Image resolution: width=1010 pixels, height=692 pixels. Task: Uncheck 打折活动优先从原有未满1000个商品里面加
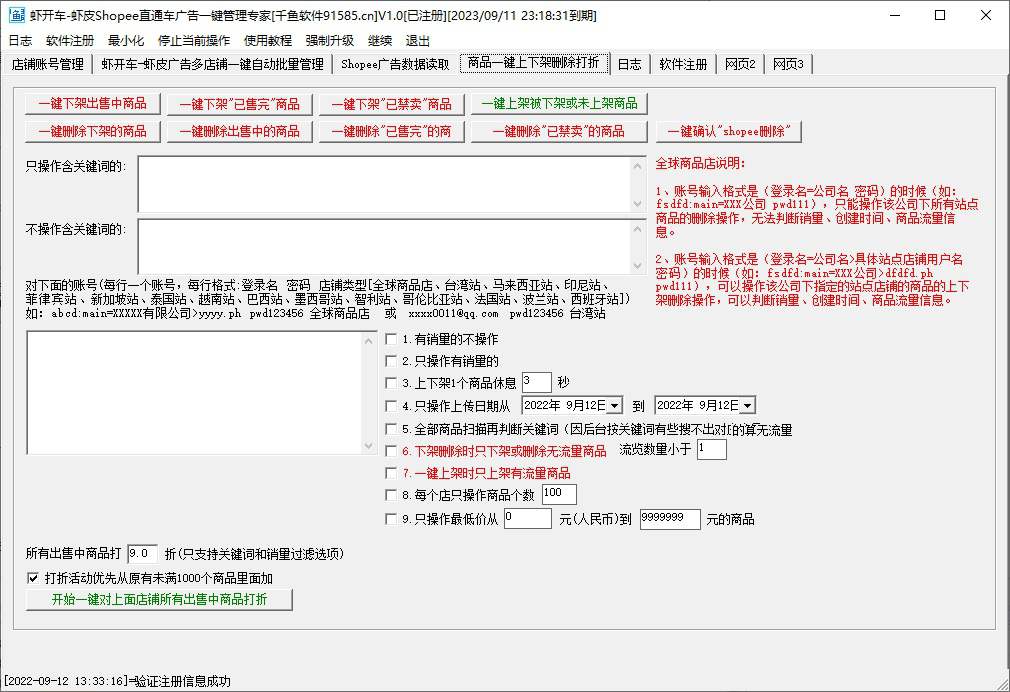[x=33, y=578]
